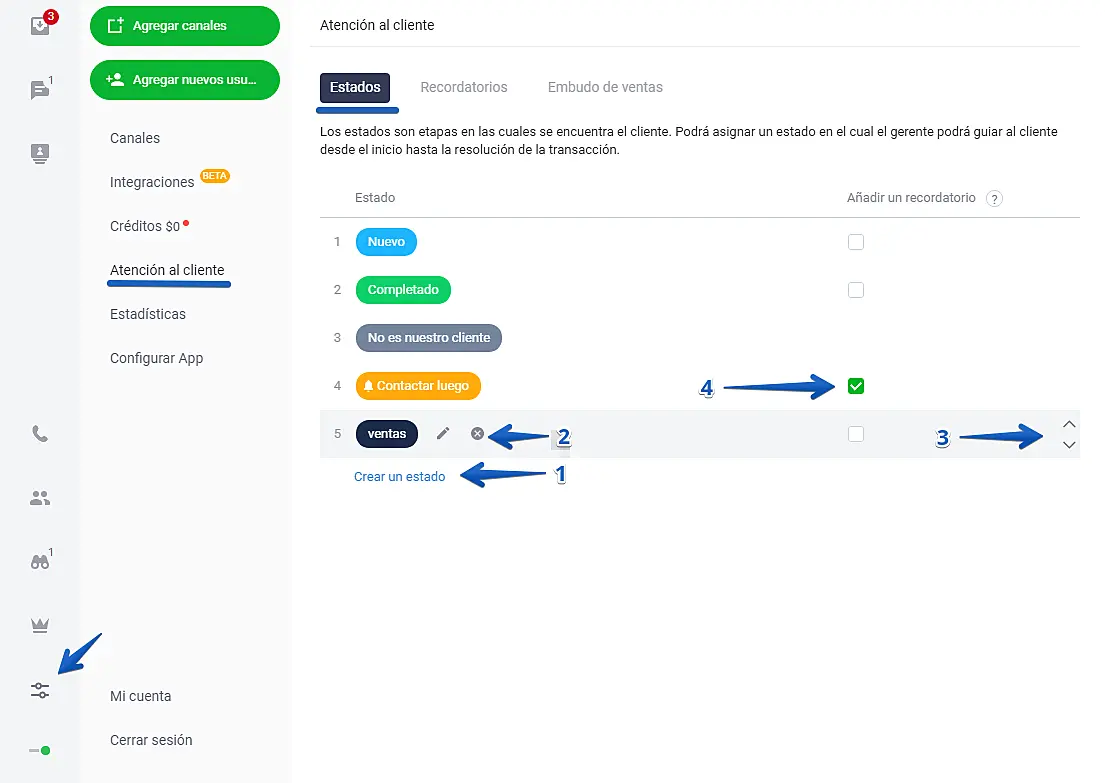1105x783 pixels.
Task: Click the Crear un estado link
Action: [399, 477]
